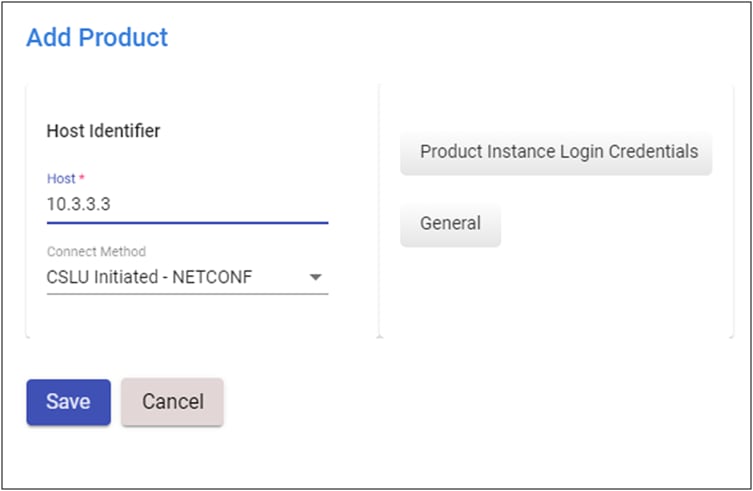Click the Host Identifier heading

click(x=103, y=131)
